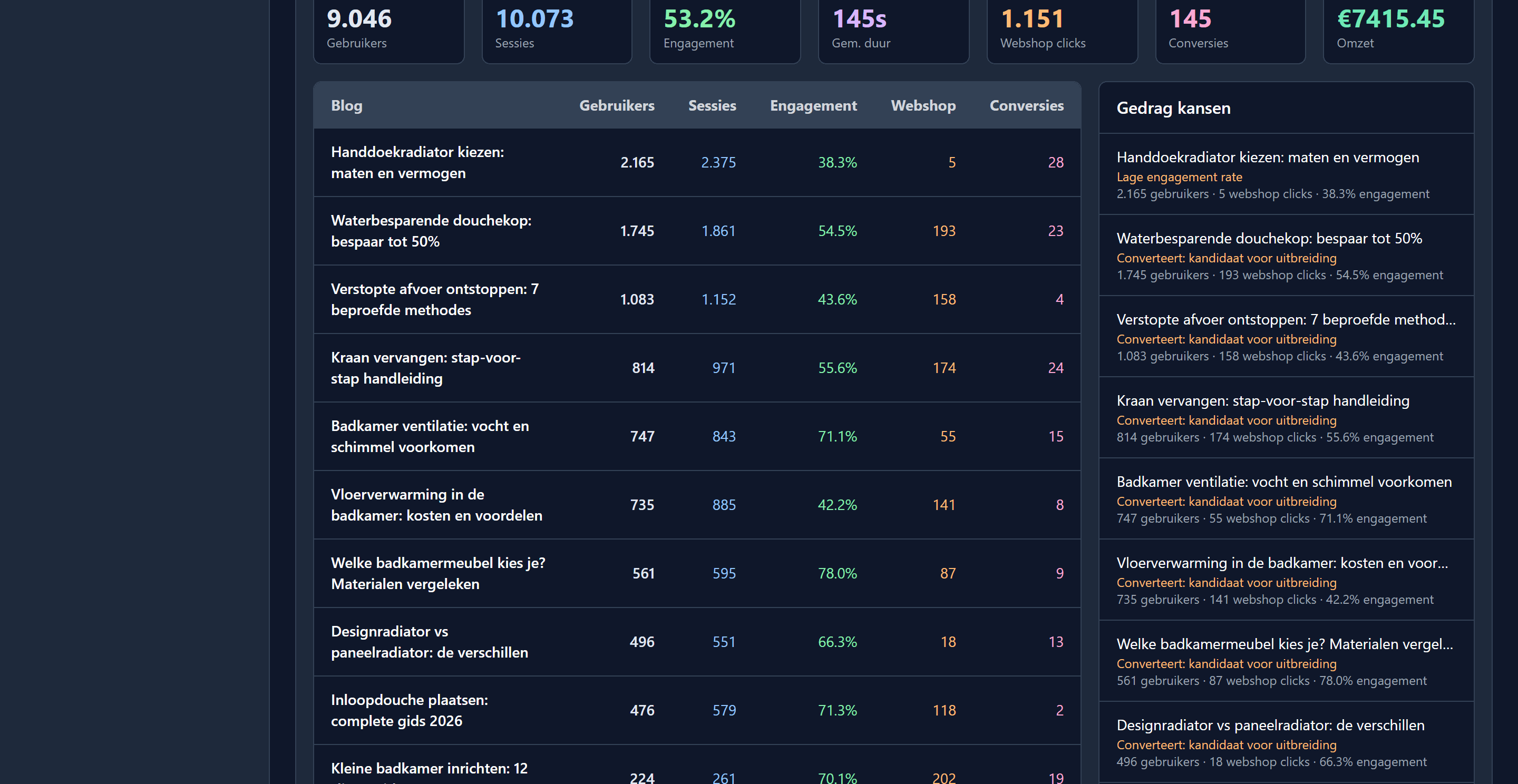Open the 'Lage engagement rate' opportunity label

tap(1179, 178)
